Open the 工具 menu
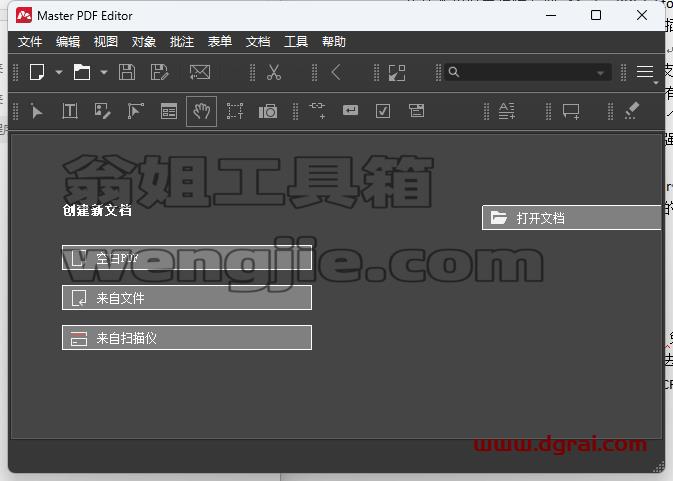This screenshot has width=673, height=481. 296,42
